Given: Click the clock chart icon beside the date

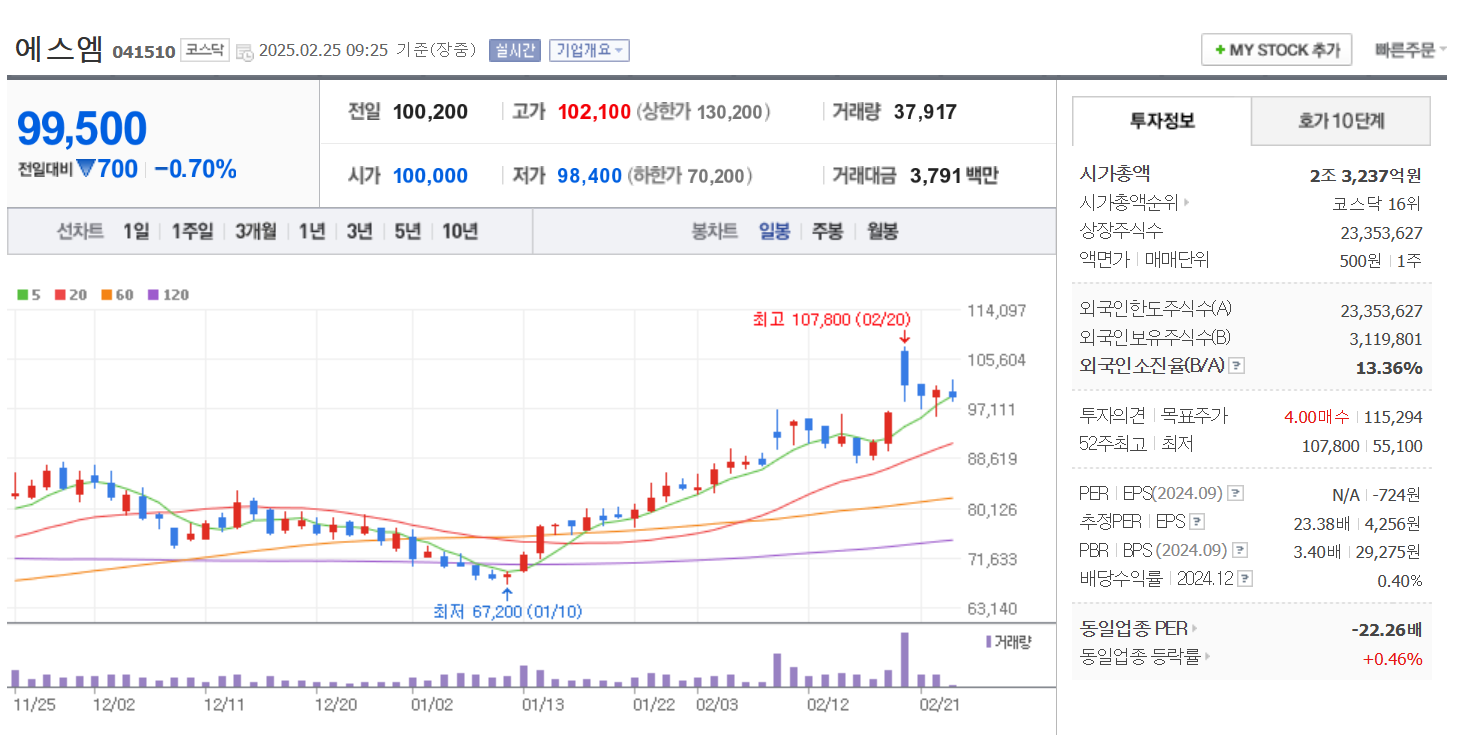Looking at the screenshot, I should pos(243,50).
